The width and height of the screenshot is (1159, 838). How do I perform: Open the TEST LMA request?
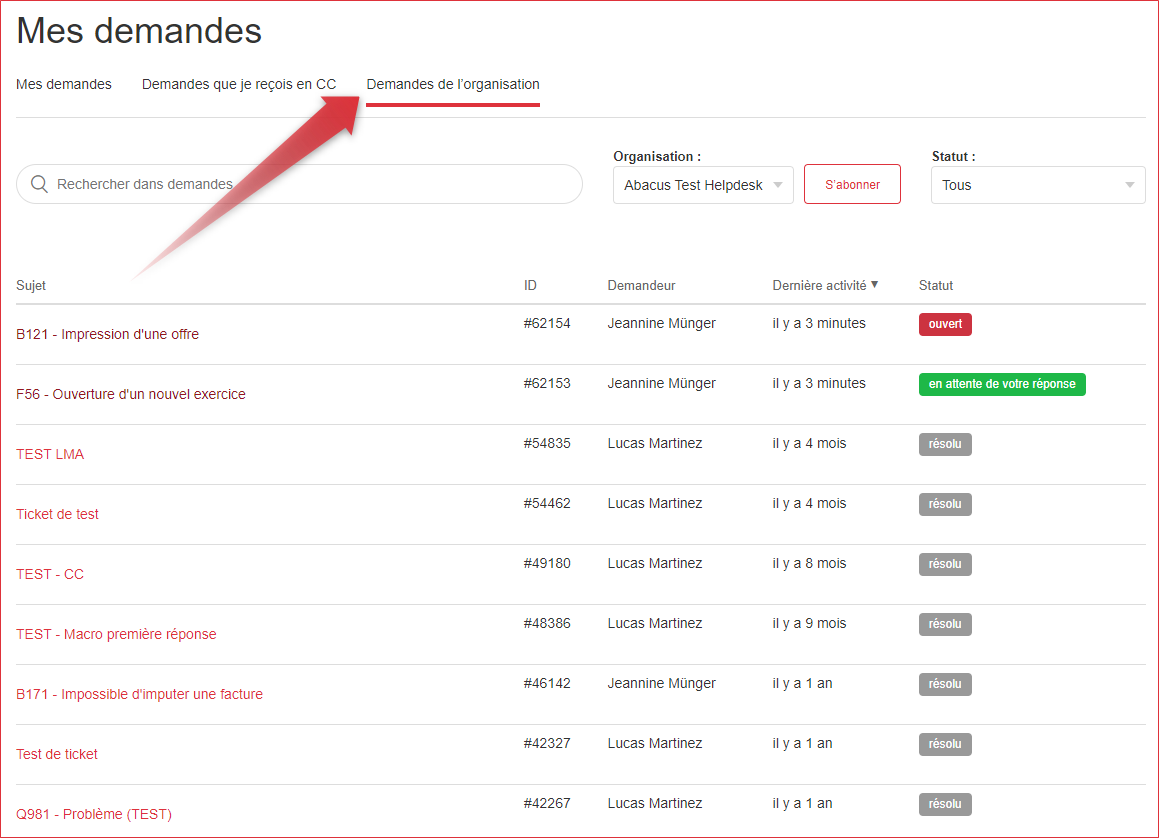tap(50, 454)
